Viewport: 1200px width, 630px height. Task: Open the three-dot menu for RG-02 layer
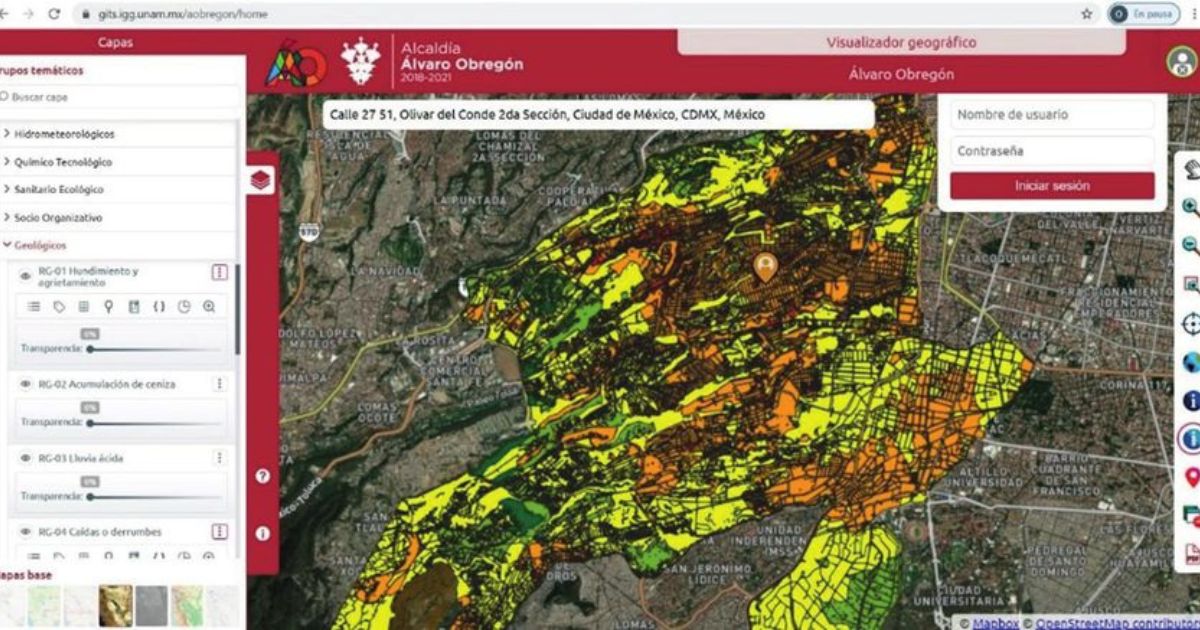pos(219,384)
